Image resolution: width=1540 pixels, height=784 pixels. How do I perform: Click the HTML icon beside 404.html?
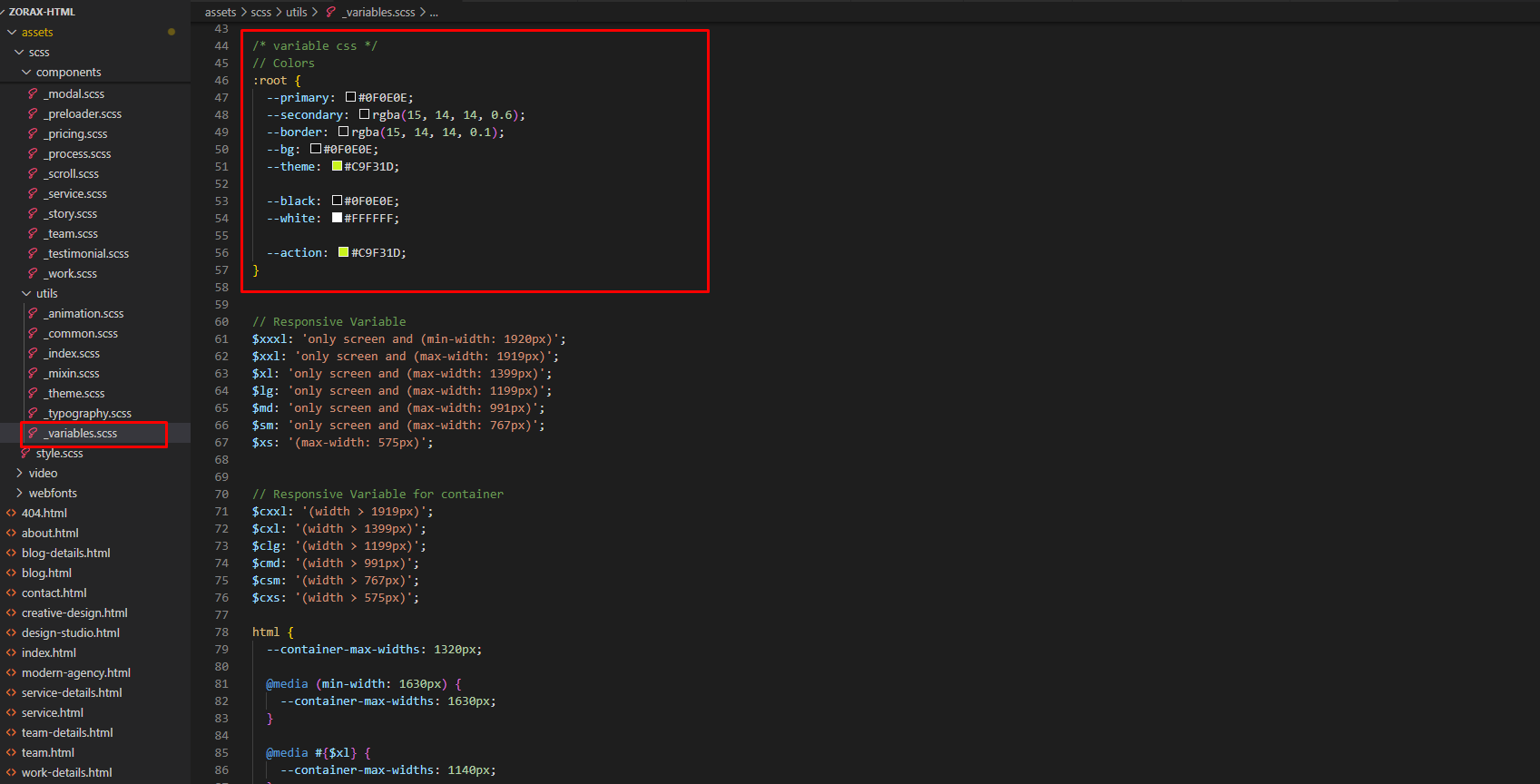coord(12,513)
